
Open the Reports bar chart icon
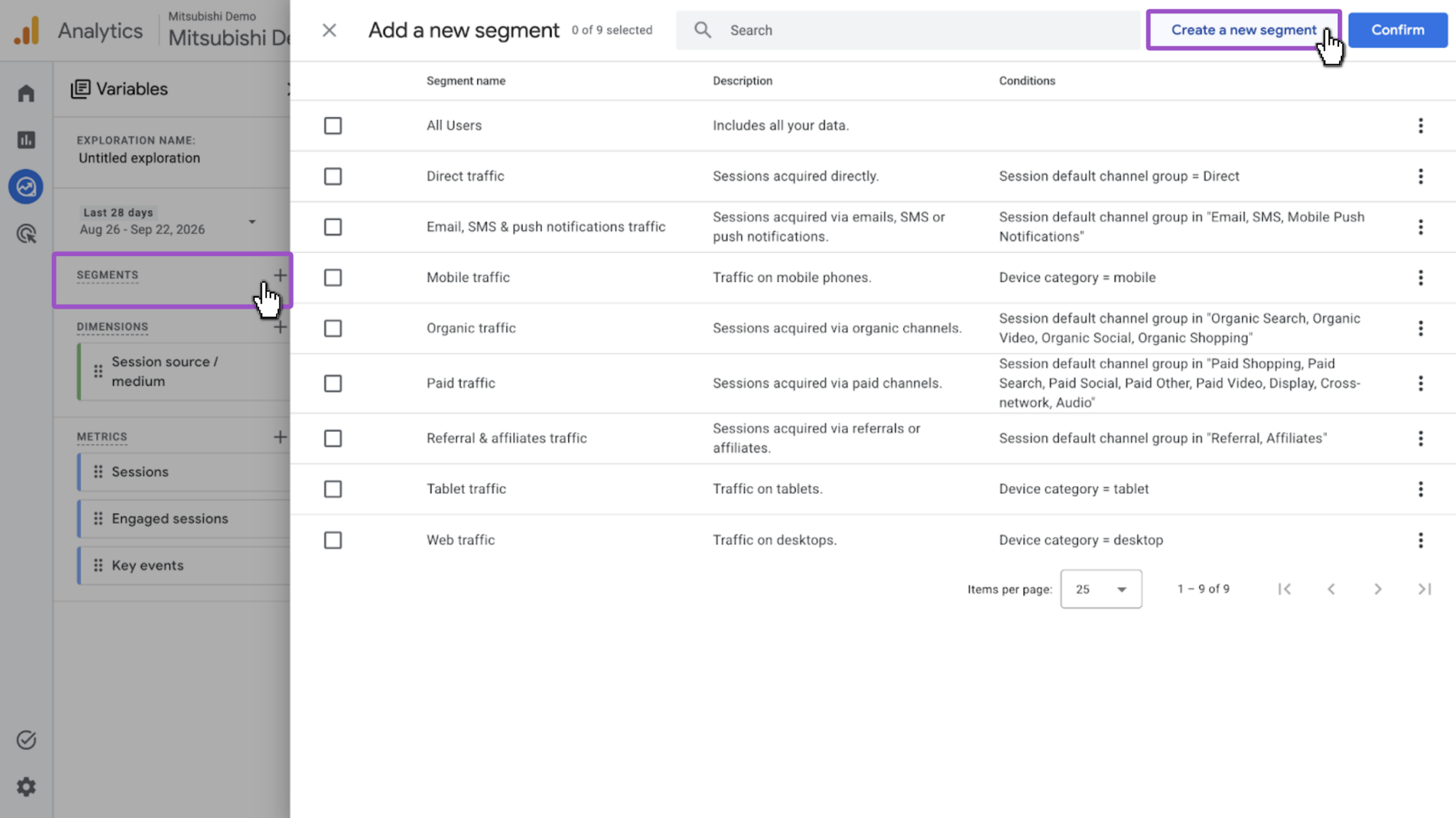tap(26, 140)
